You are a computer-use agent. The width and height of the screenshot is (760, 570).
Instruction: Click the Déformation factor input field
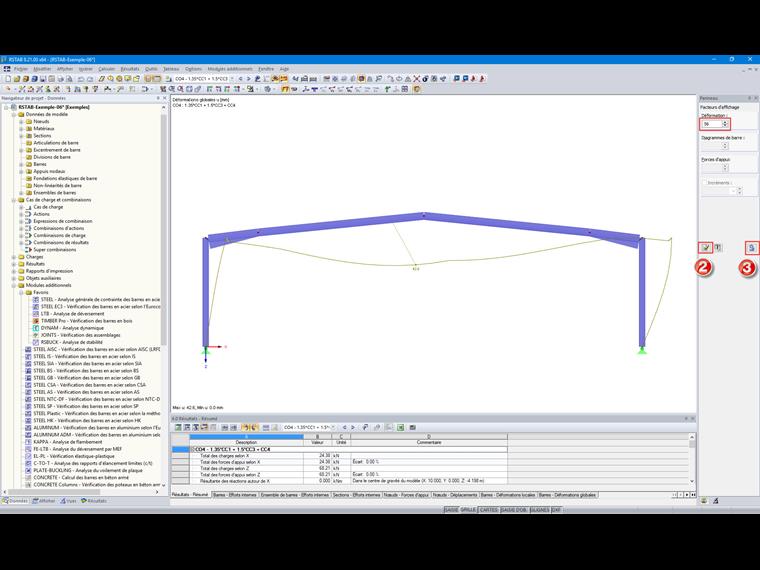[x=712, y=124]
